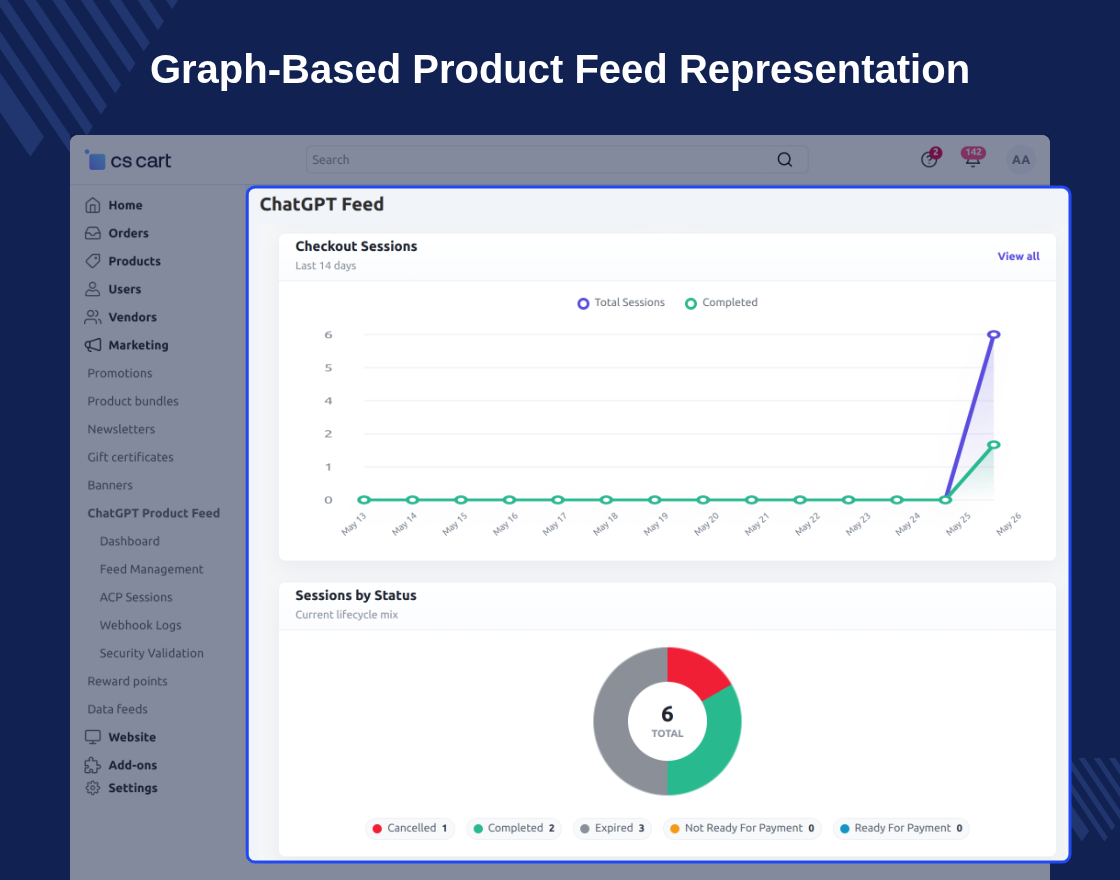Image resolution: width=1120 pixels, height=880 pixels.
Task: Click the May 20 data point
Action: pyautogui.click(x=703, y=500)
